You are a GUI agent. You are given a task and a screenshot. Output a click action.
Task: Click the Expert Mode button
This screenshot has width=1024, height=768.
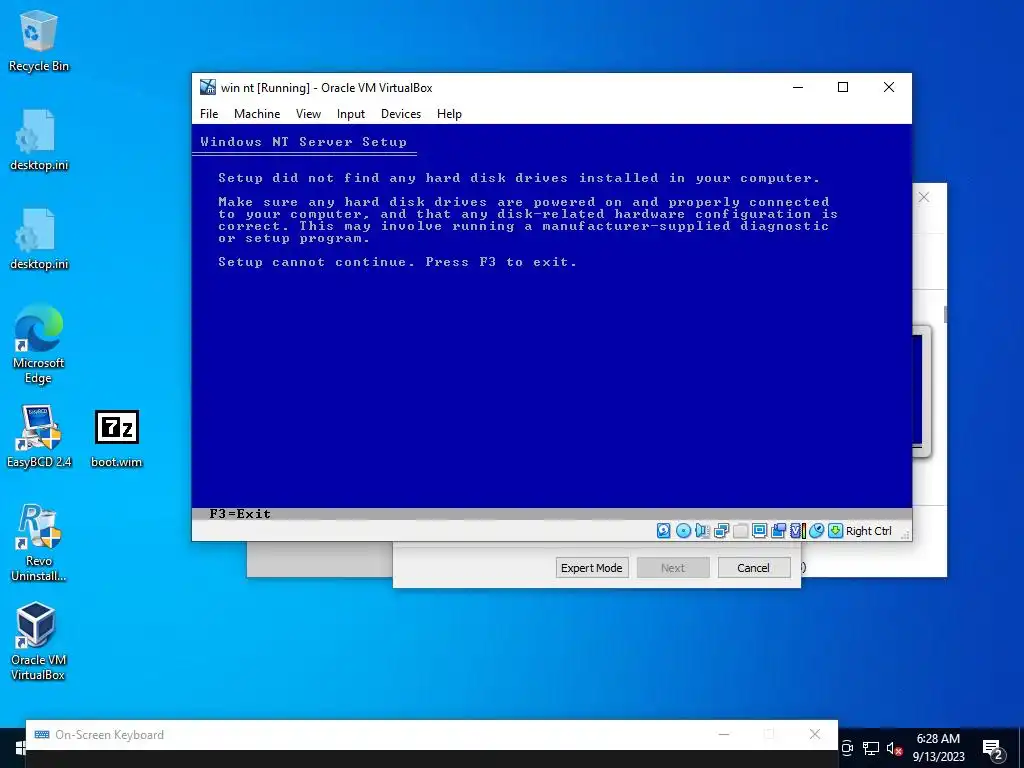(x=592, y=568)
